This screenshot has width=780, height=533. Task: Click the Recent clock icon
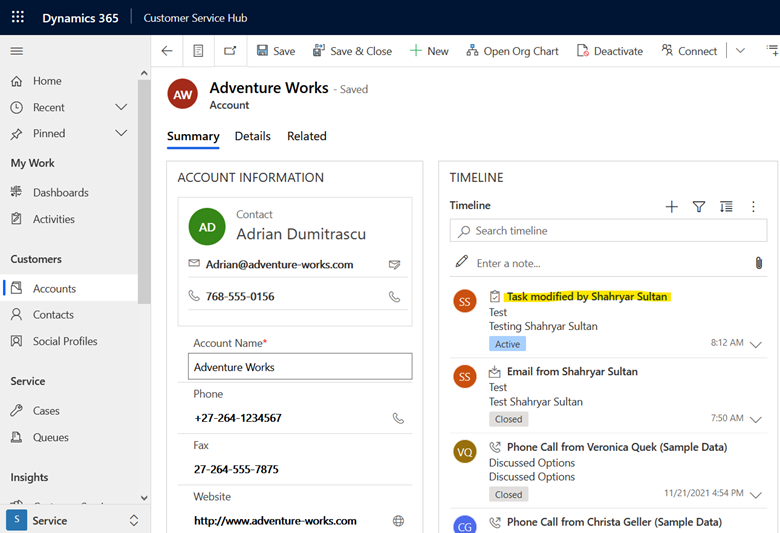16,107
